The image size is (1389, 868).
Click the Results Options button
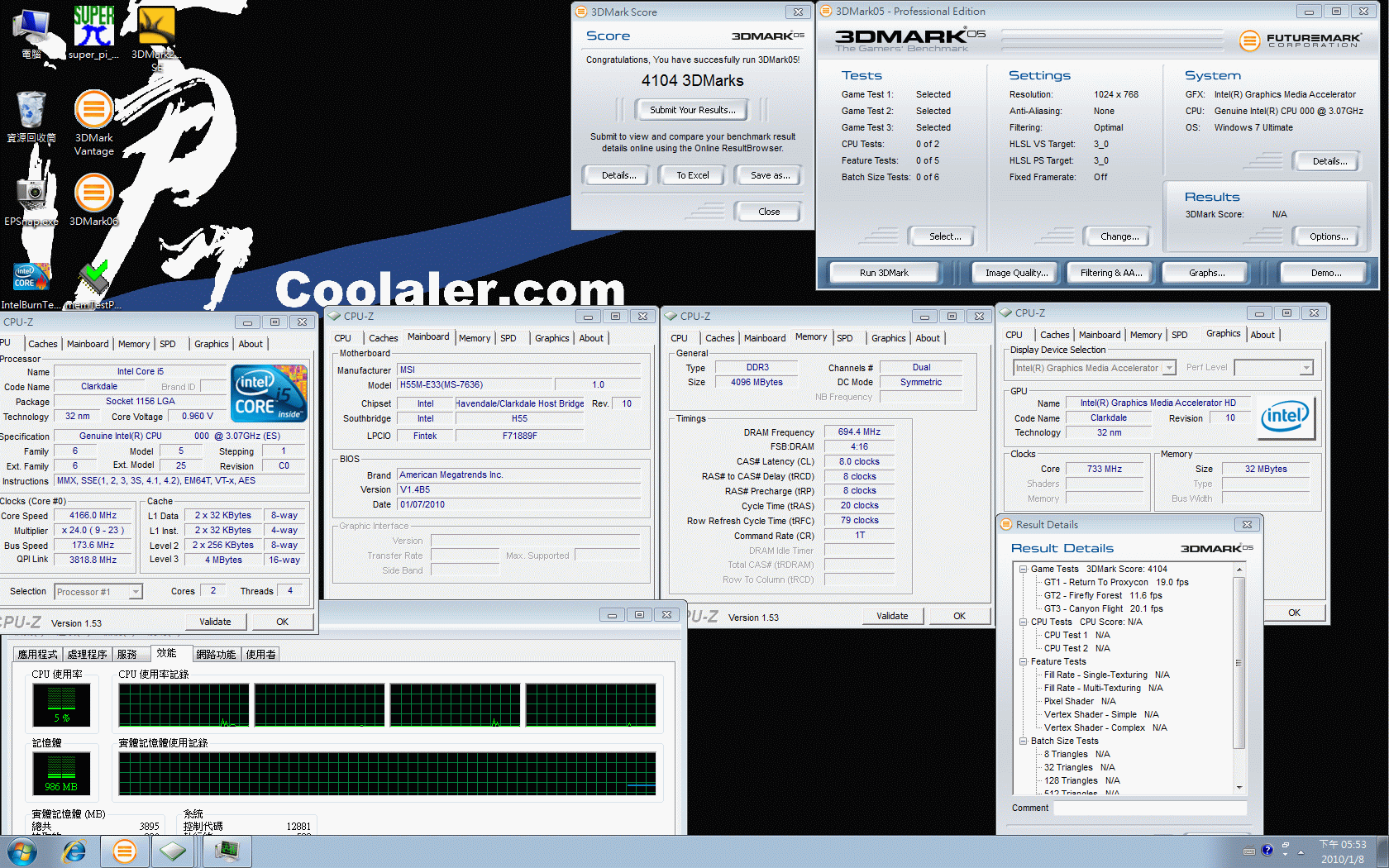pos(1329,236)
